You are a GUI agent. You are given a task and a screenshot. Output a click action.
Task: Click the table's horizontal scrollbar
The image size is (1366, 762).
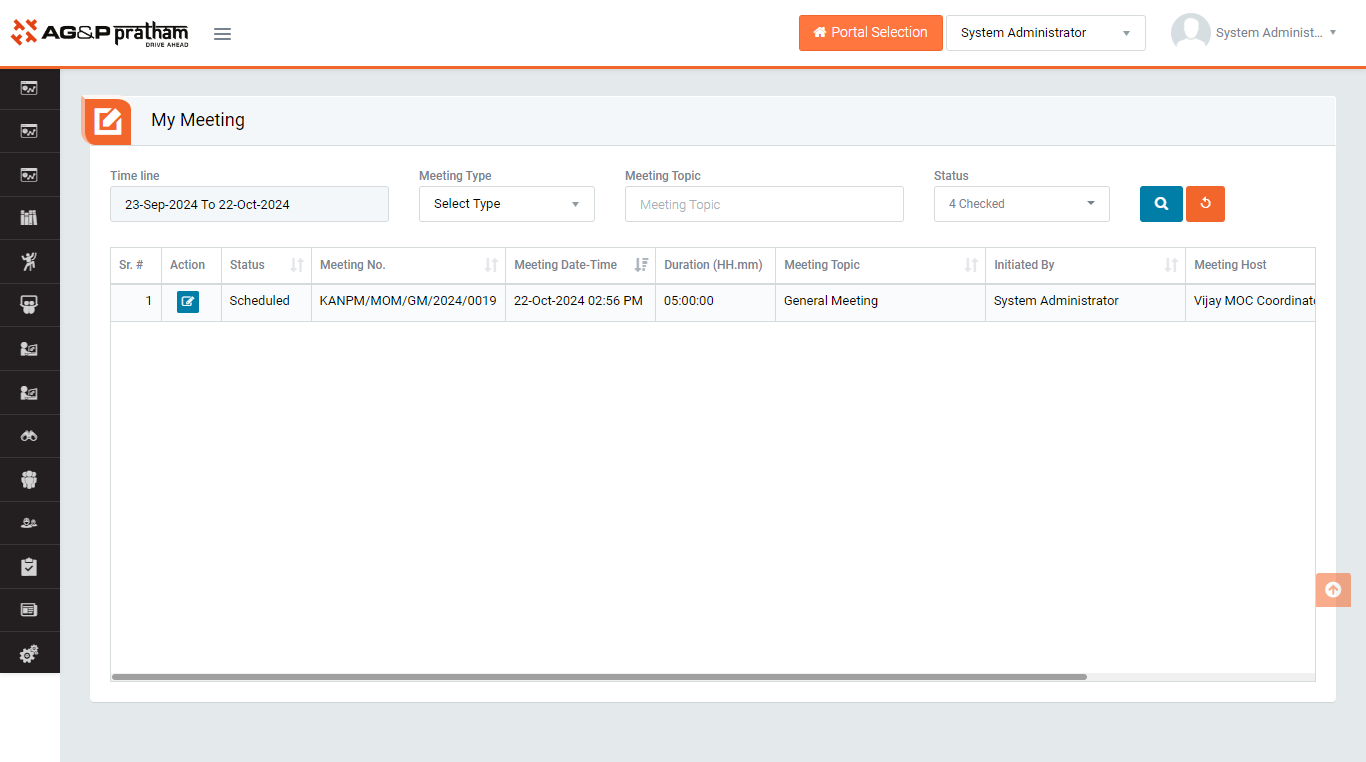(x=599, y=677)
